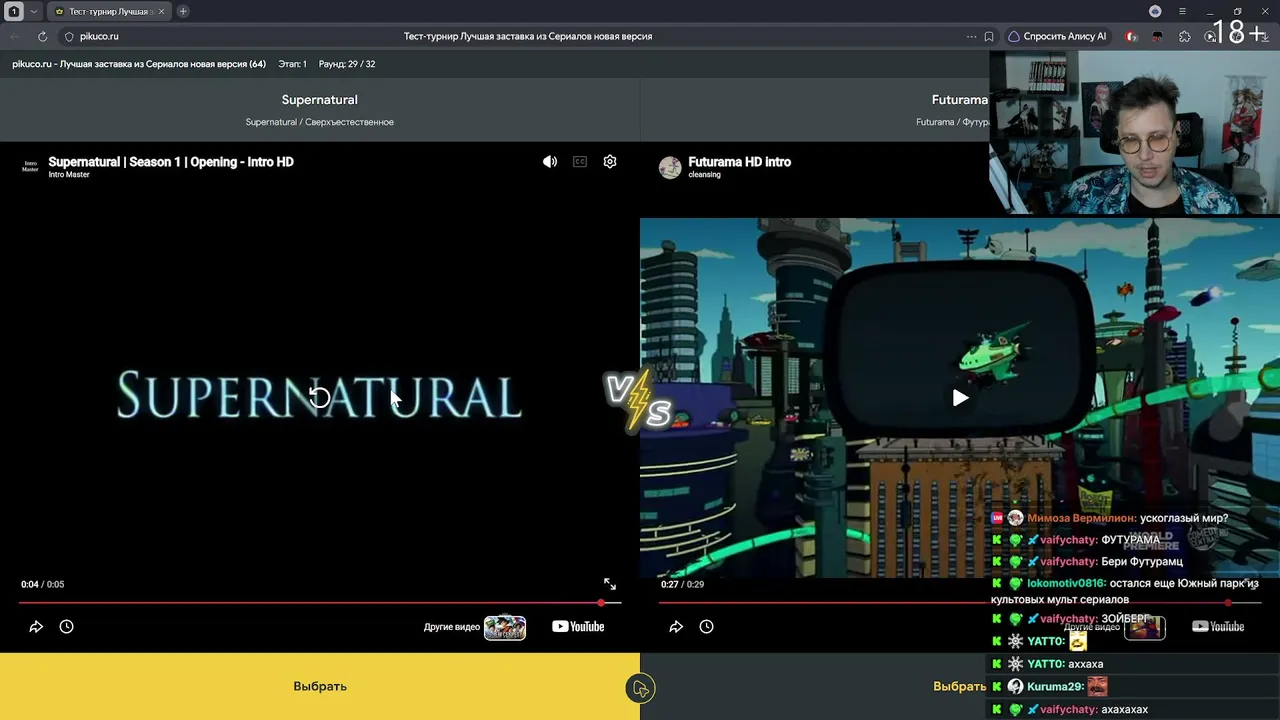
Task: Replay the Supernatural intro video
Action: 319,398
